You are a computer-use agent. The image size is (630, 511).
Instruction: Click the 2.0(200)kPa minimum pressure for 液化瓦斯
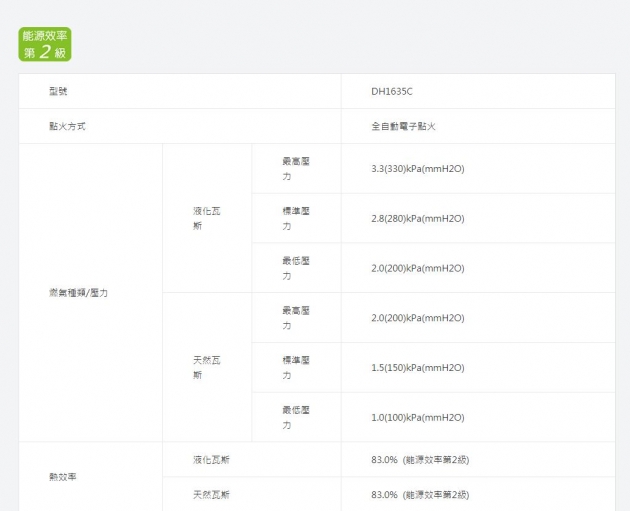[417, 268]
